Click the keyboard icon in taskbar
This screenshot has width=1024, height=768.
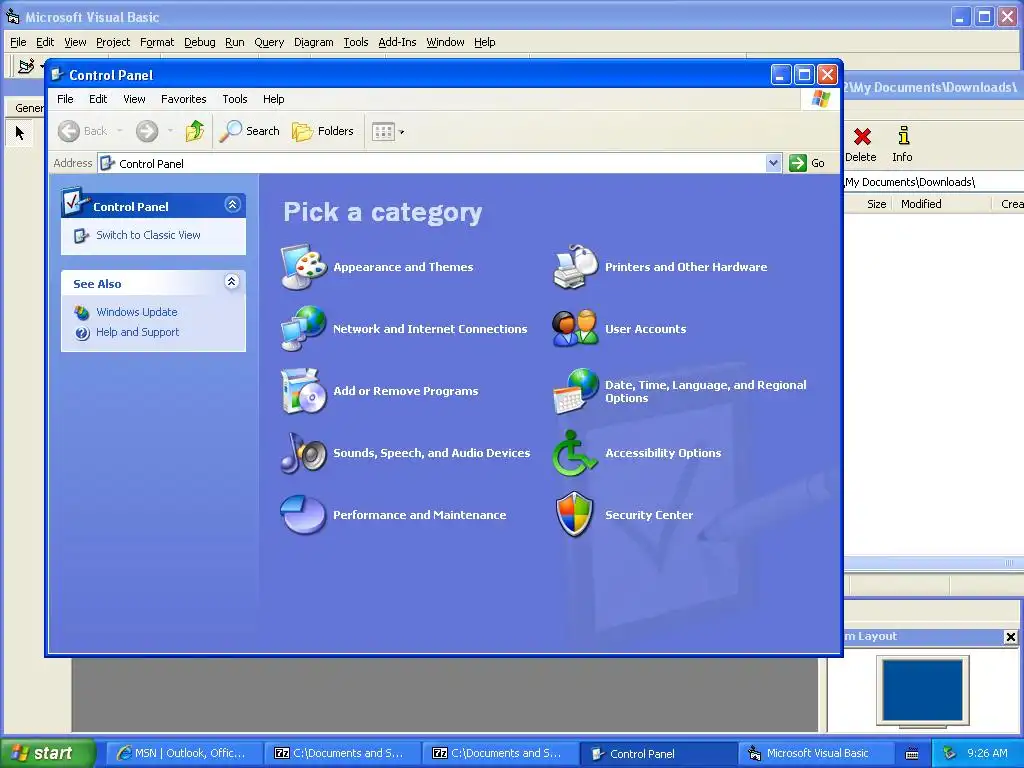[912, 754]
